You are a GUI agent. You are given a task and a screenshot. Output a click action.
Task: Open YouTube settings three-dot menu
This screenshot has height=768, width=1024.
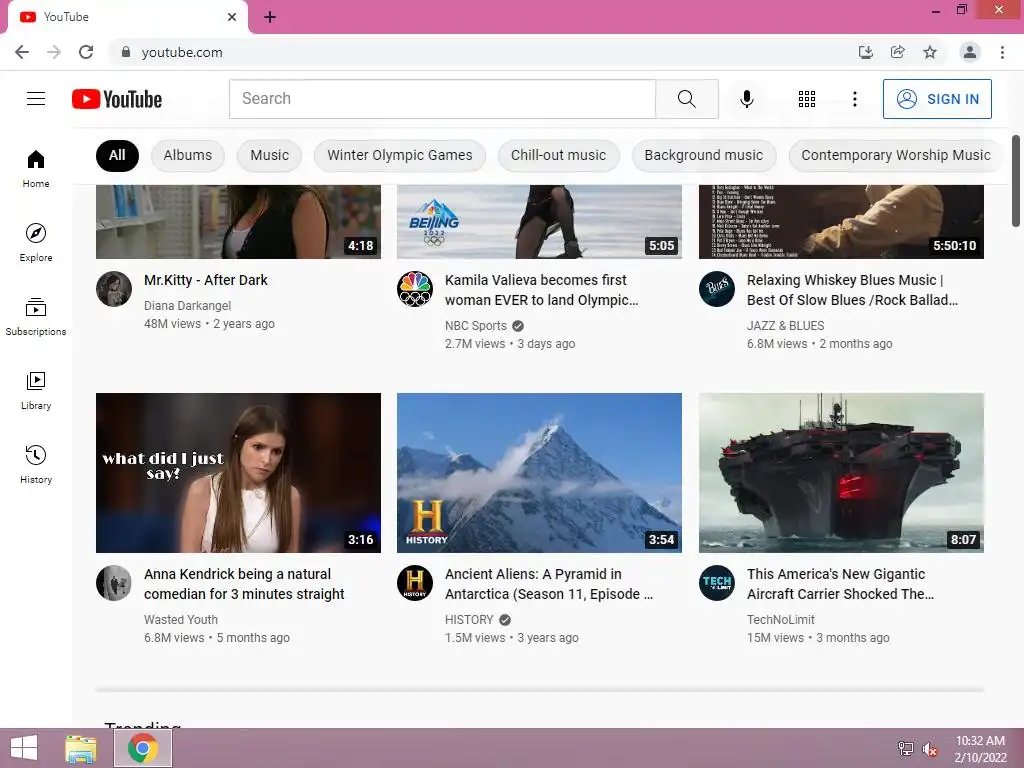(x=854, y=99)
